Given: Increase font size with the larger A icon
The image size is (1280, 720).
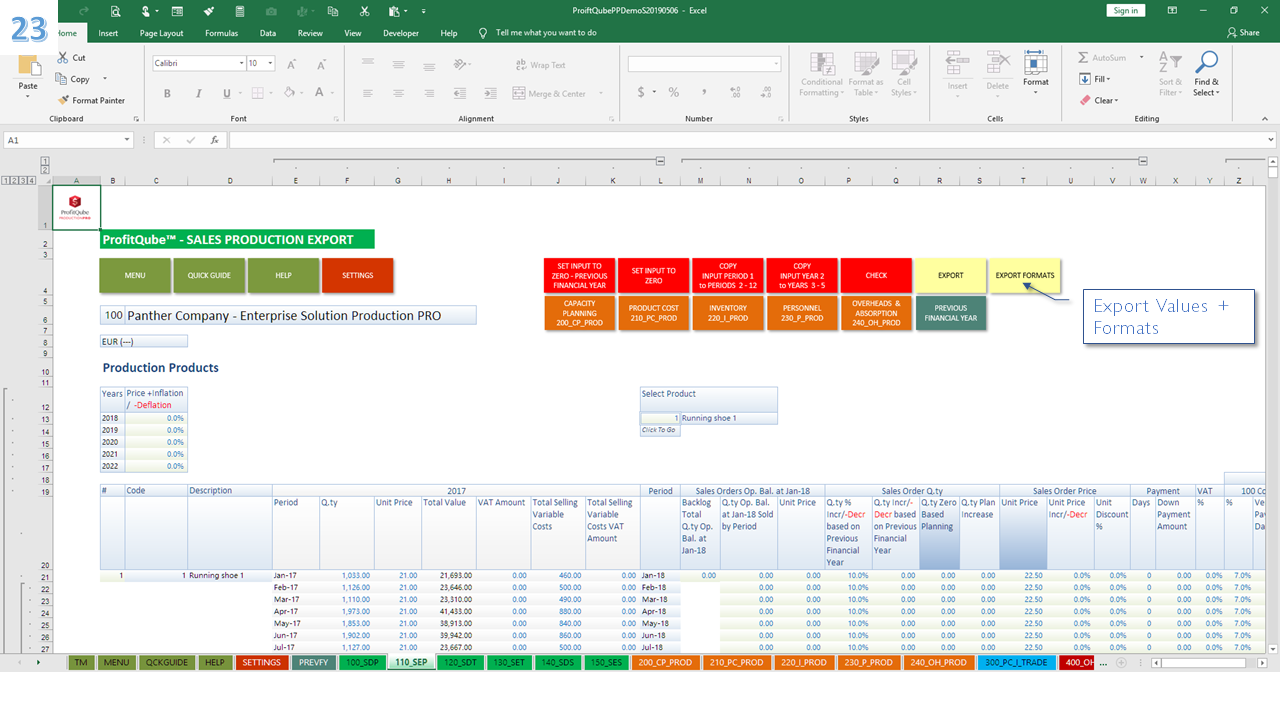Looking at the screenshot, I should coord(292,64).
